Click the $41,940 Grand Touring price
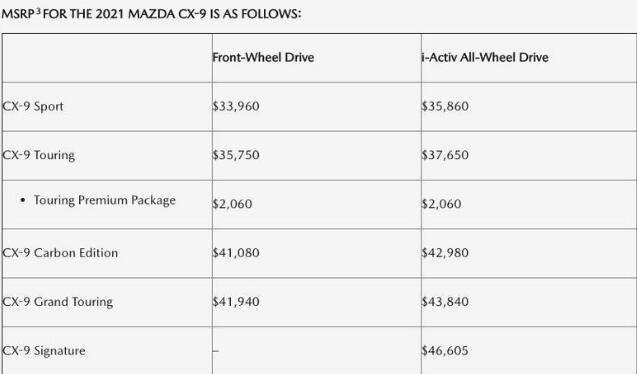This screenshot has width=637, height=374. click(x=236, y=302)
